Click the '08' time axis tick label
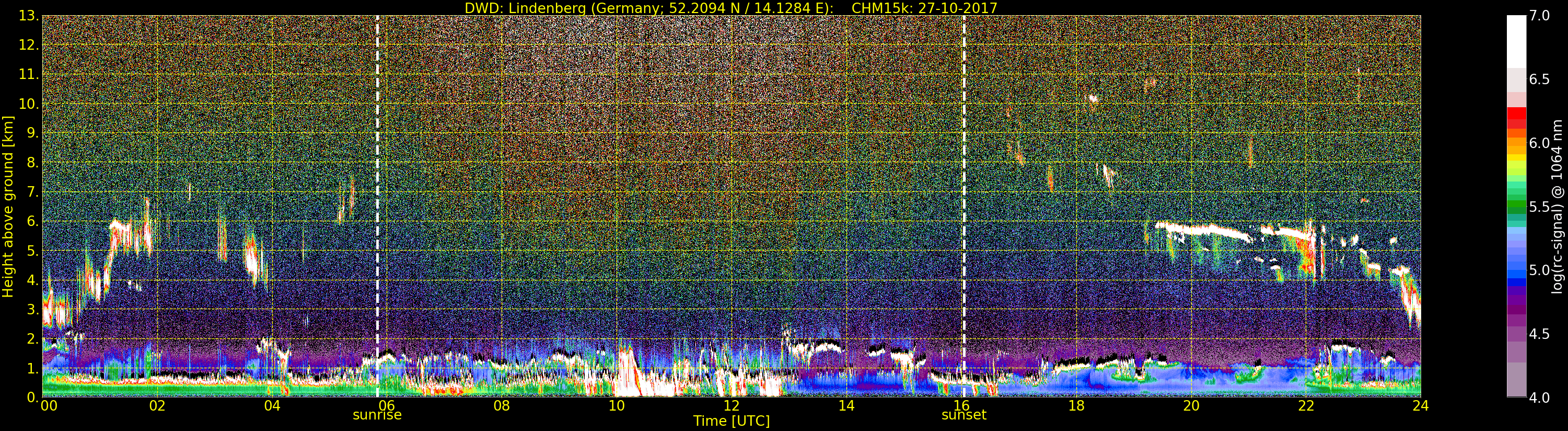This screenshot has height=431, width=1568. pyautogui.click(x=502, y=406)
